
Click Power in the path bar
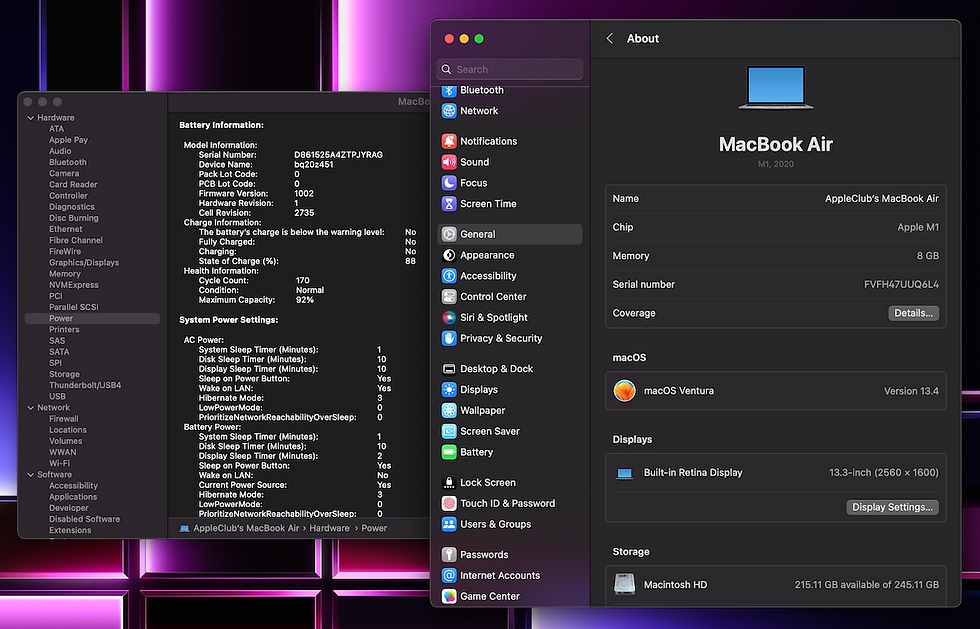click(374, 528)
